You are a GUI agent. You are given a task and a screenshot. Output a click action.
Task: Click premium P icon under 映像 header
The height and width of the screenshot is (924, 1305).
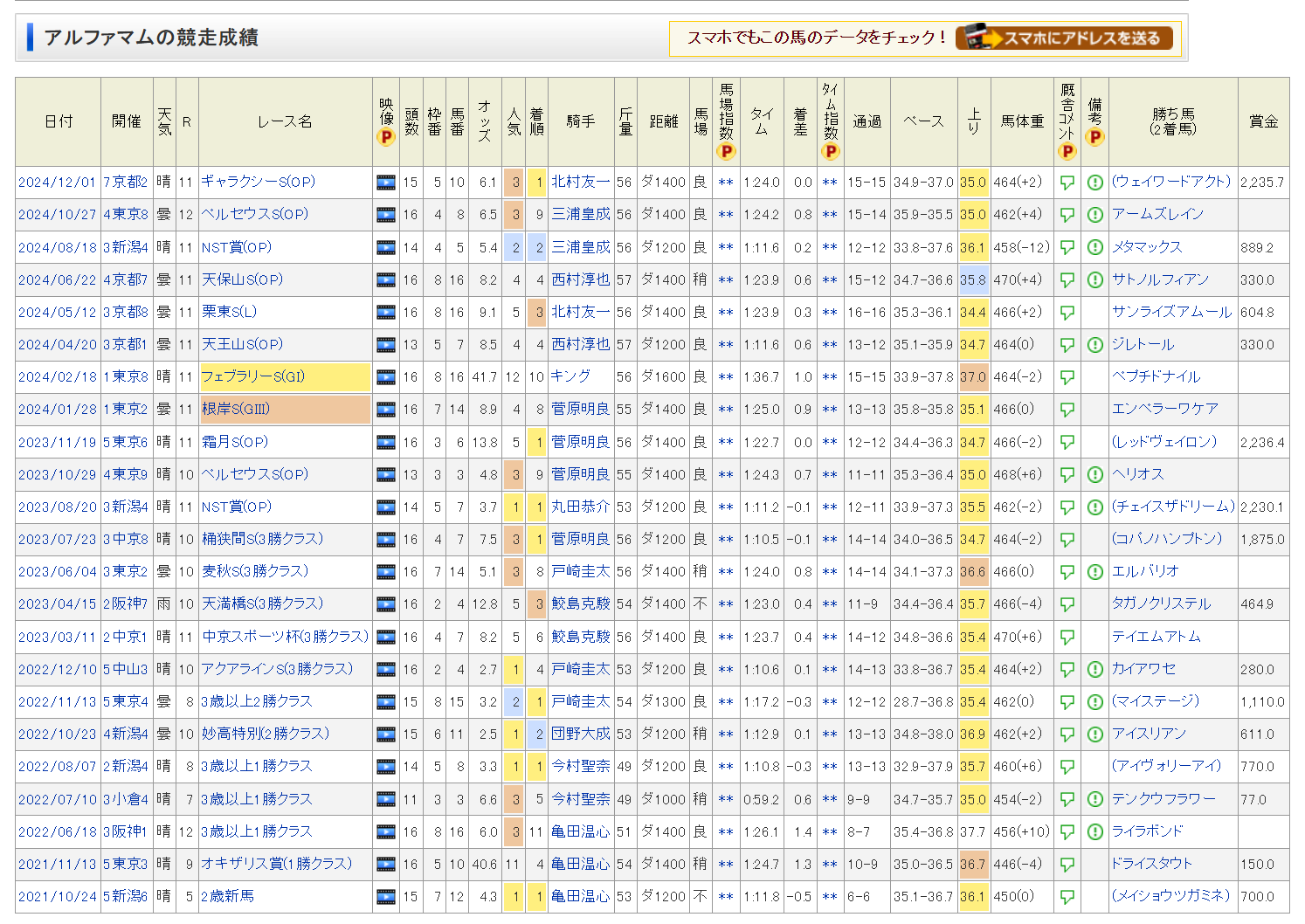(385, 137)
